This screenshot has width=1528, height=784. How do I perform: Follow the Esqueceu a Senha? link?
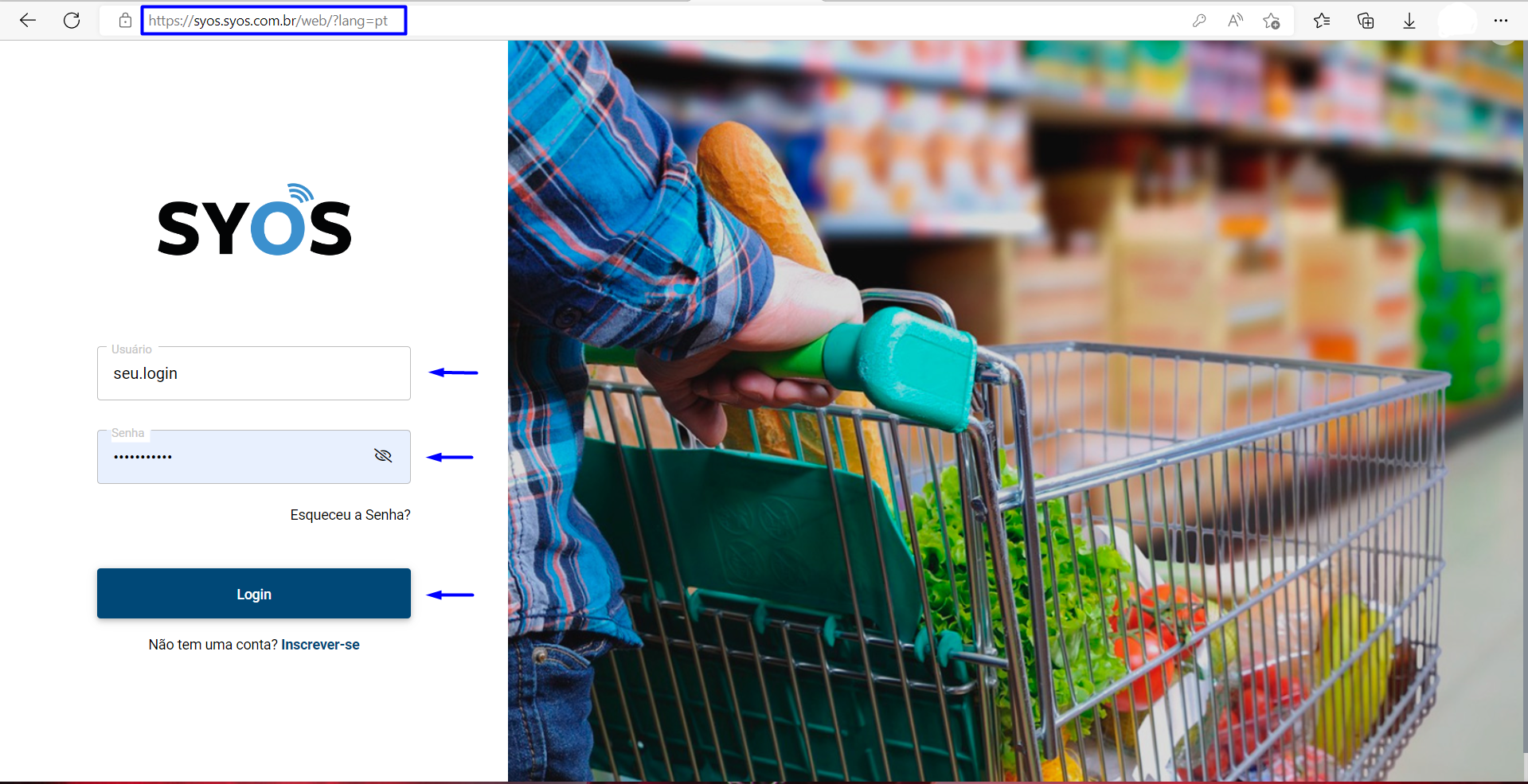click(350, 515)
